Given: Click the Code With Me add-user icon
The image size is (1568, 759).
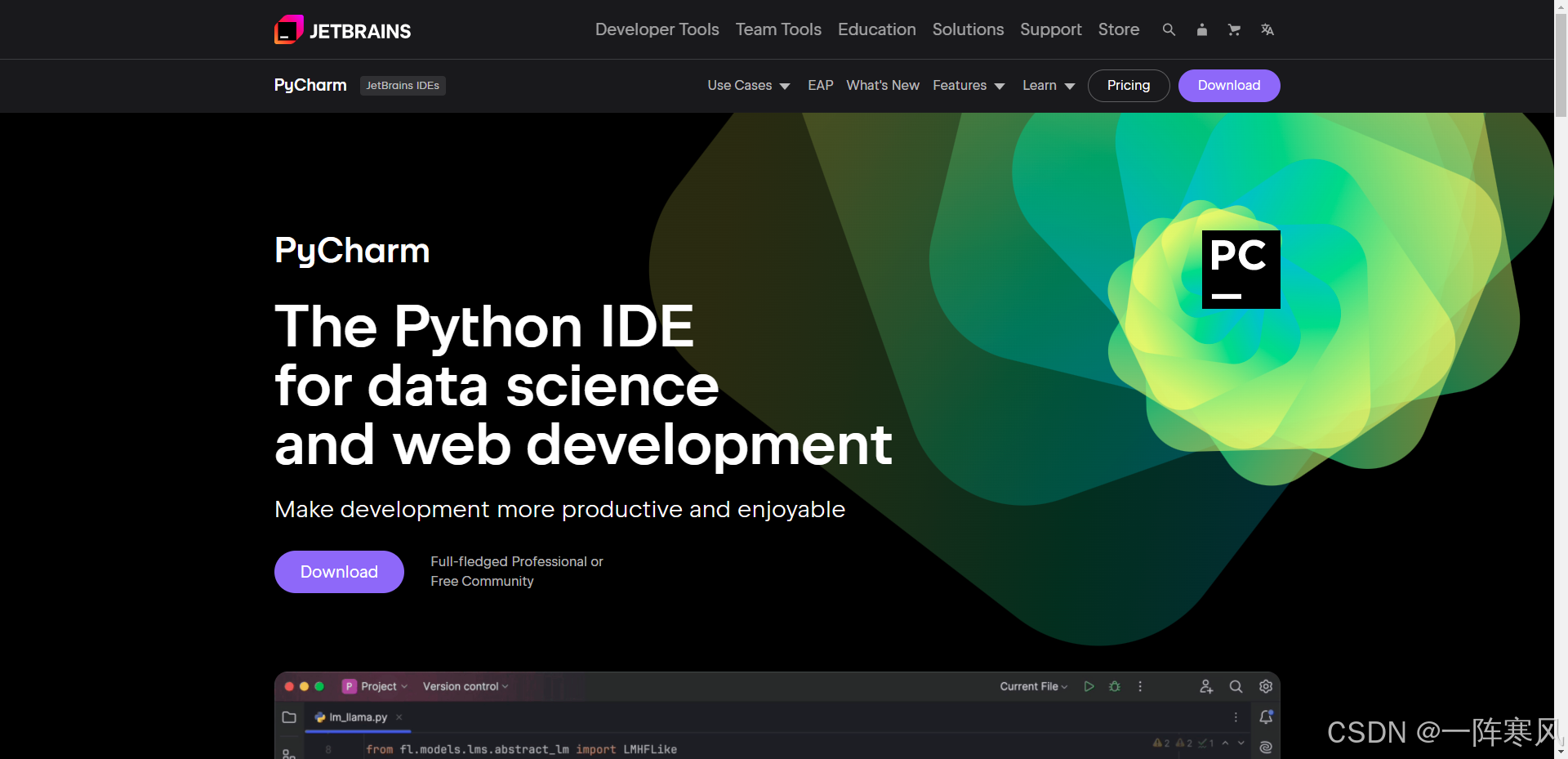Looking at the screenshot, I should coord(1206,686).
